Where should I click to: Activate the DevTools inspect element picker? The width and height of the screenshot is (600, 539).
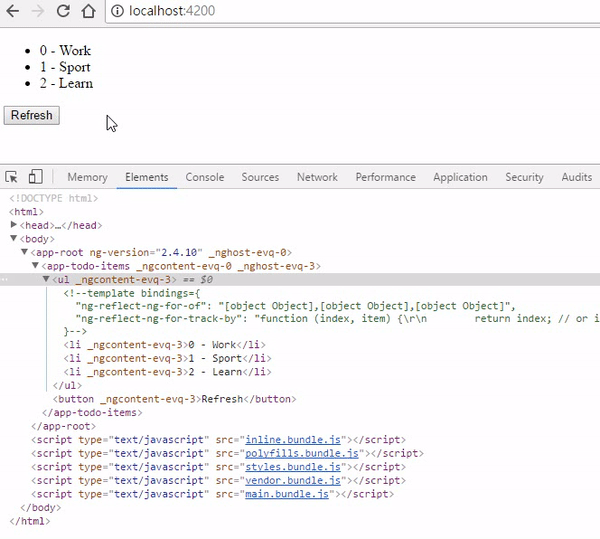pos(11,177)
